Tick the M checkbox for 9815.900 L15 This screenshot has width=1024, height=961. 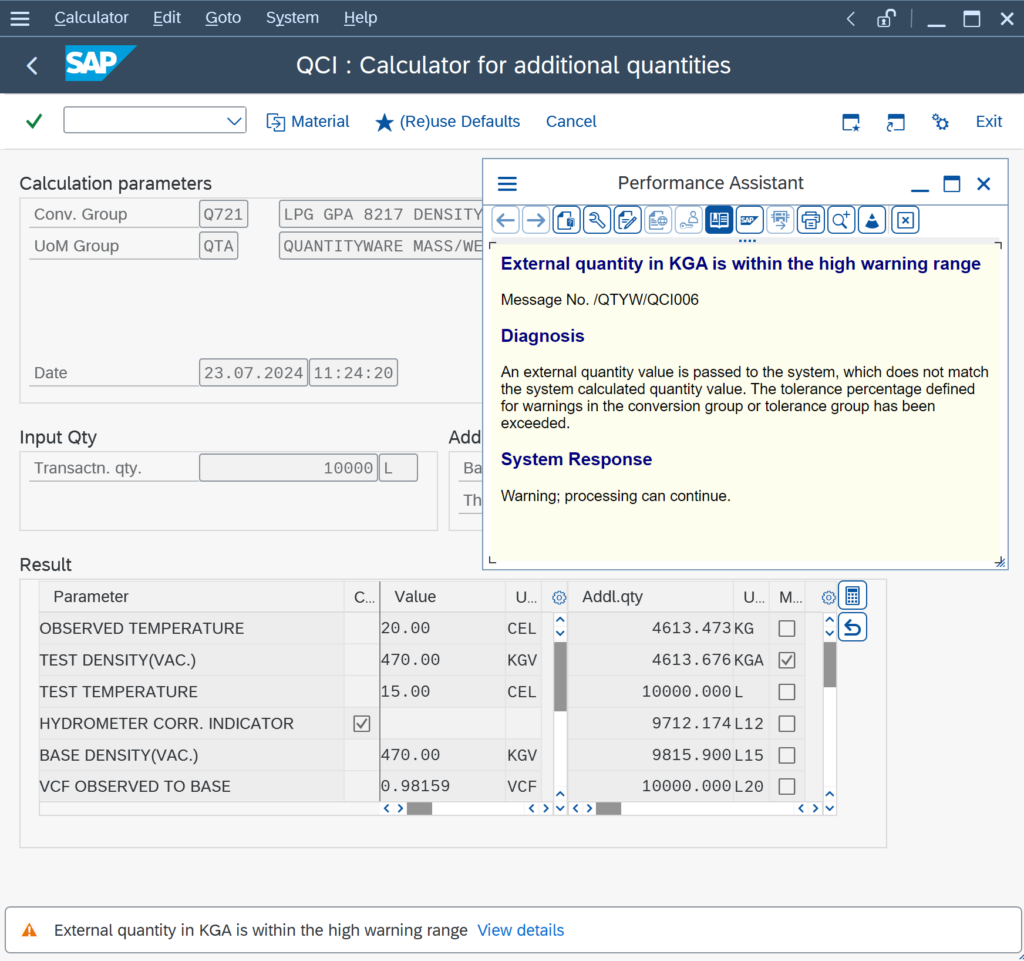coord(787,755)
